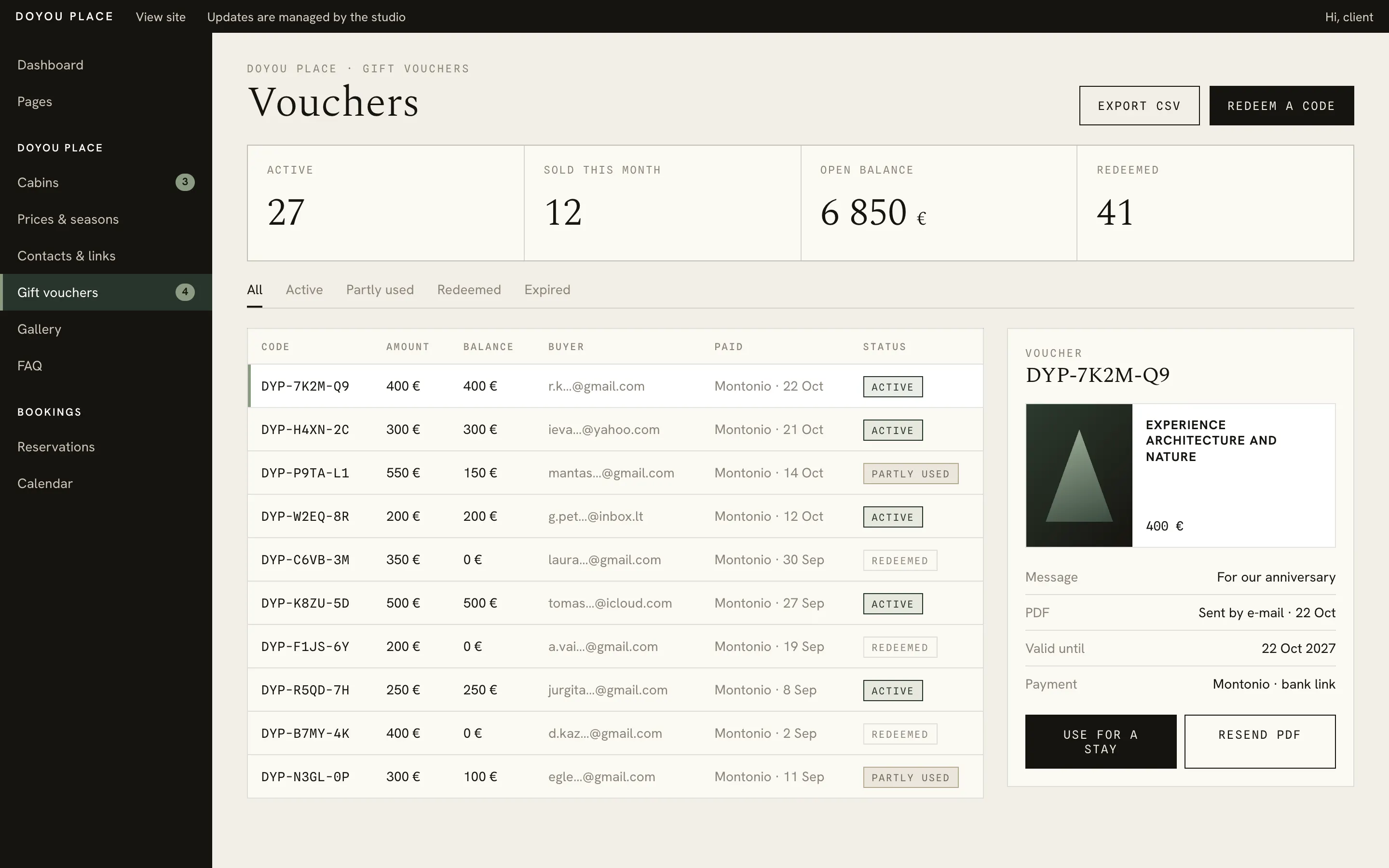Image resolution: width=1389 pixels, height=868 pixels.
Task: Open the Redeemed filter tab
Action: [x=469, y=290]
